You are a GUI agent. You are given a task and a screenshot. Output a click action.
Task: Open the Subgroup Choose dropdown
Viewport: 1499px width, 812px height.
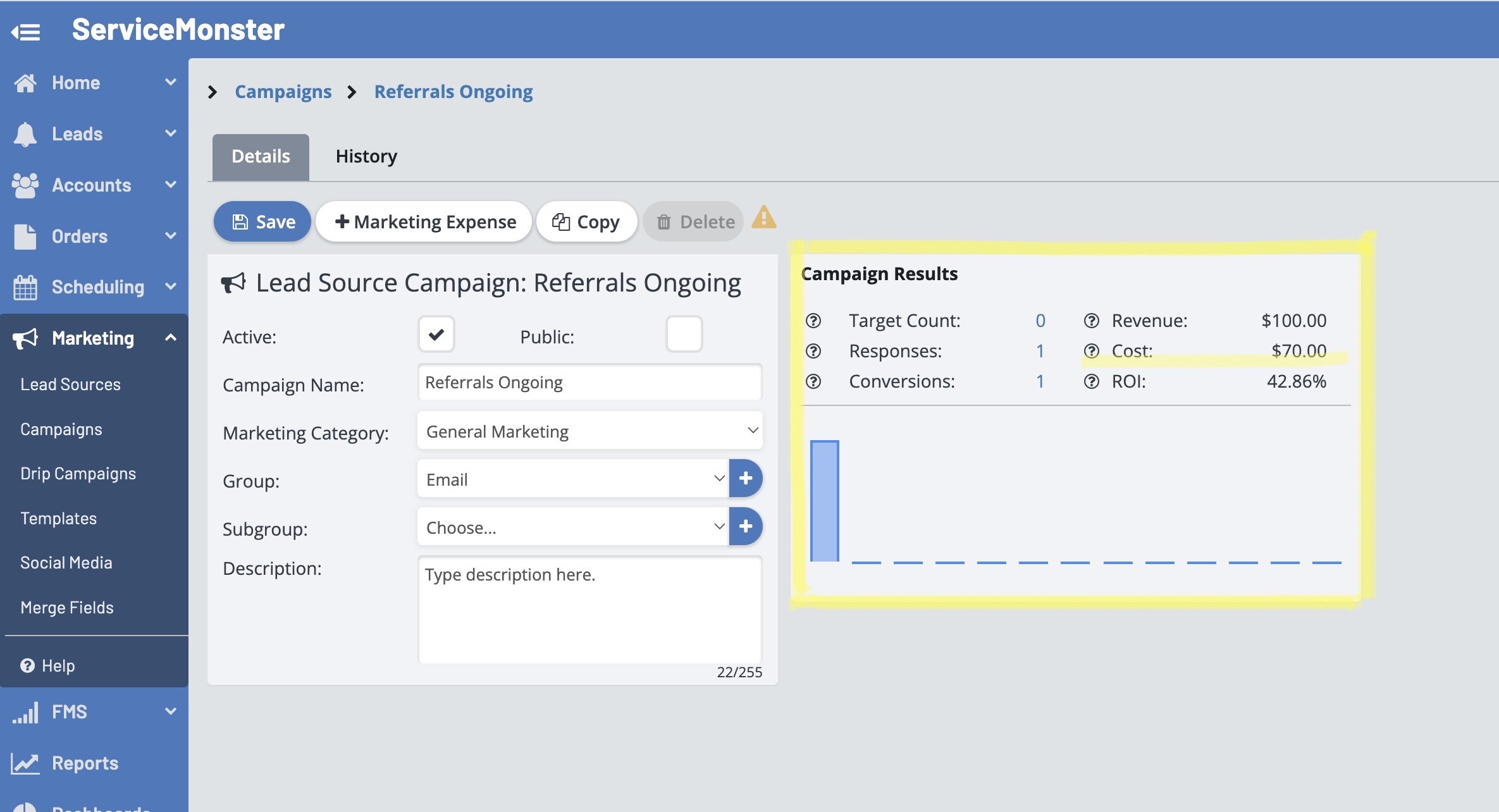tap(573, 527)
